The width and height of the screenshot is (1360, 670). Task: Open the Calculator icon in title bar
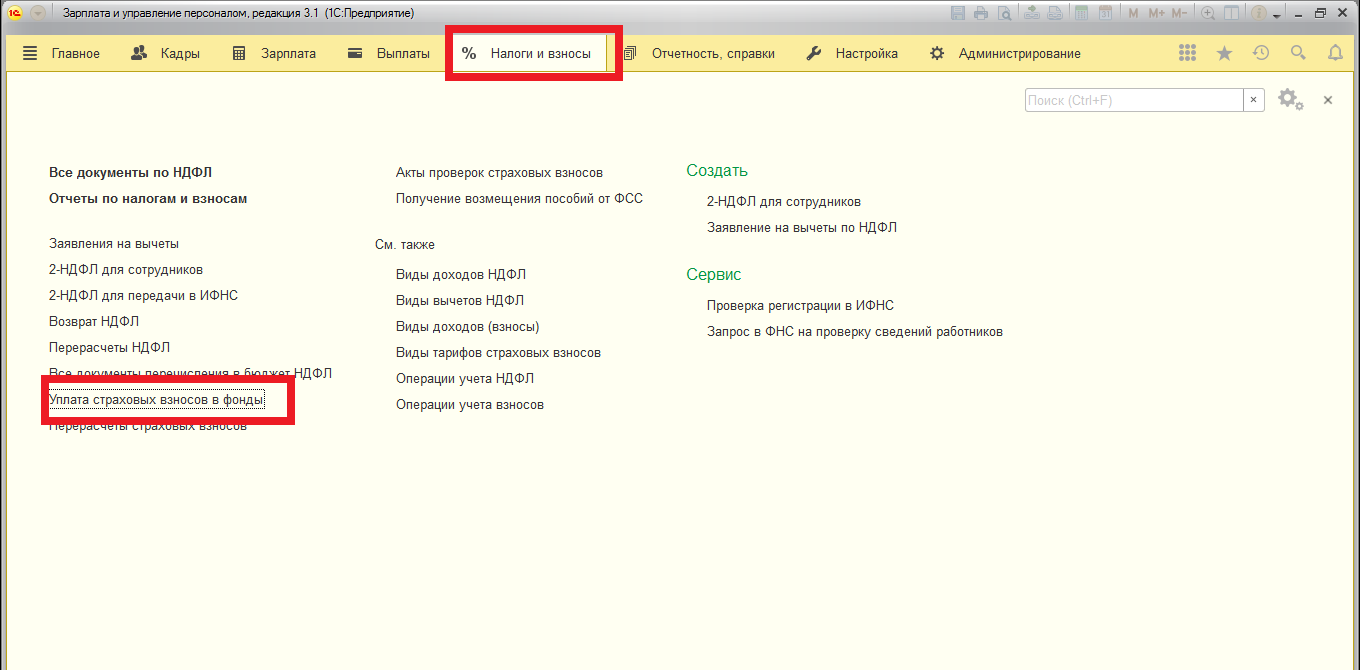click(1081, 13)
